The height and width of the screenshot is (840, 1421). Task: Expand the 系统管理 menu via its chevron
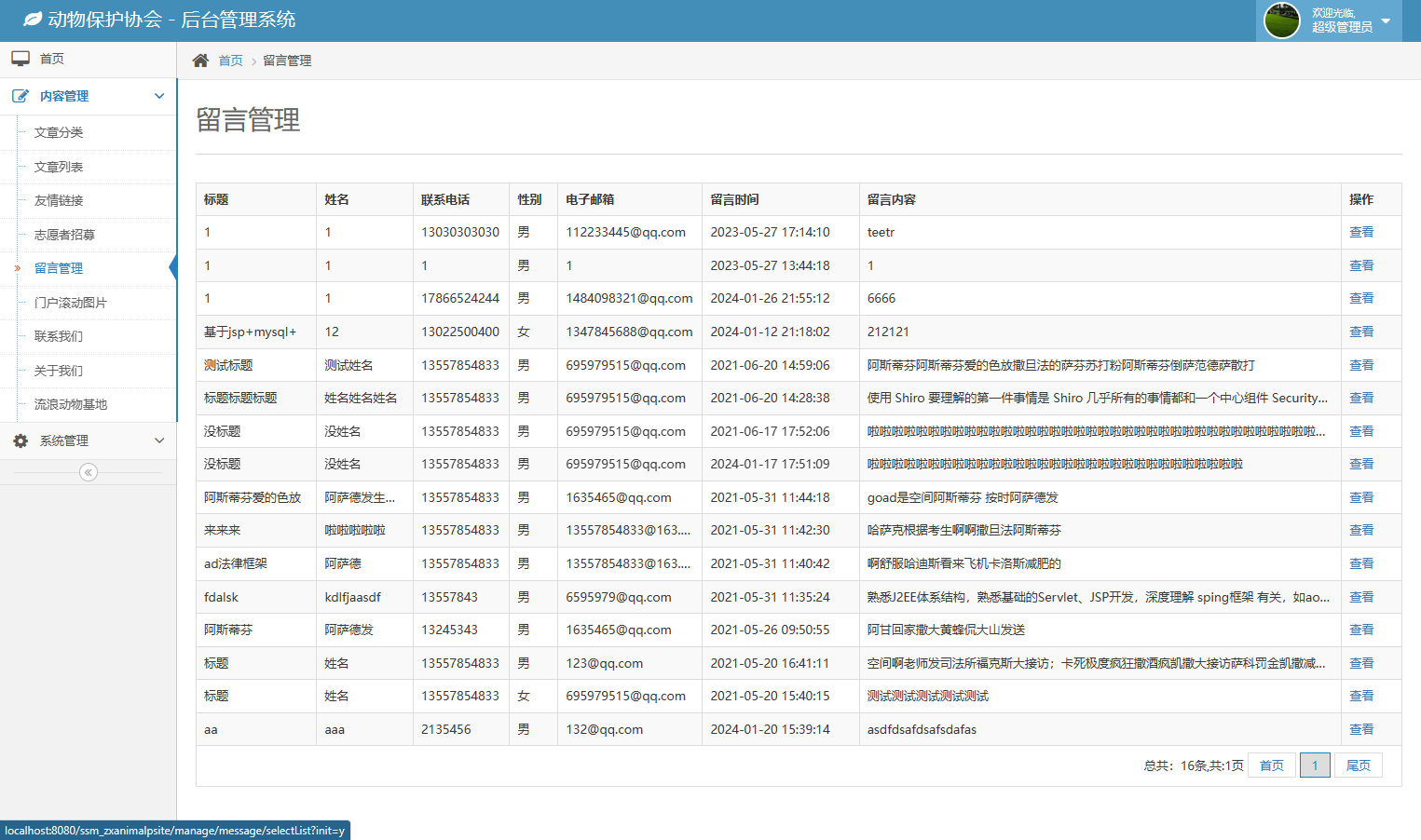click(x=159, y=440)
